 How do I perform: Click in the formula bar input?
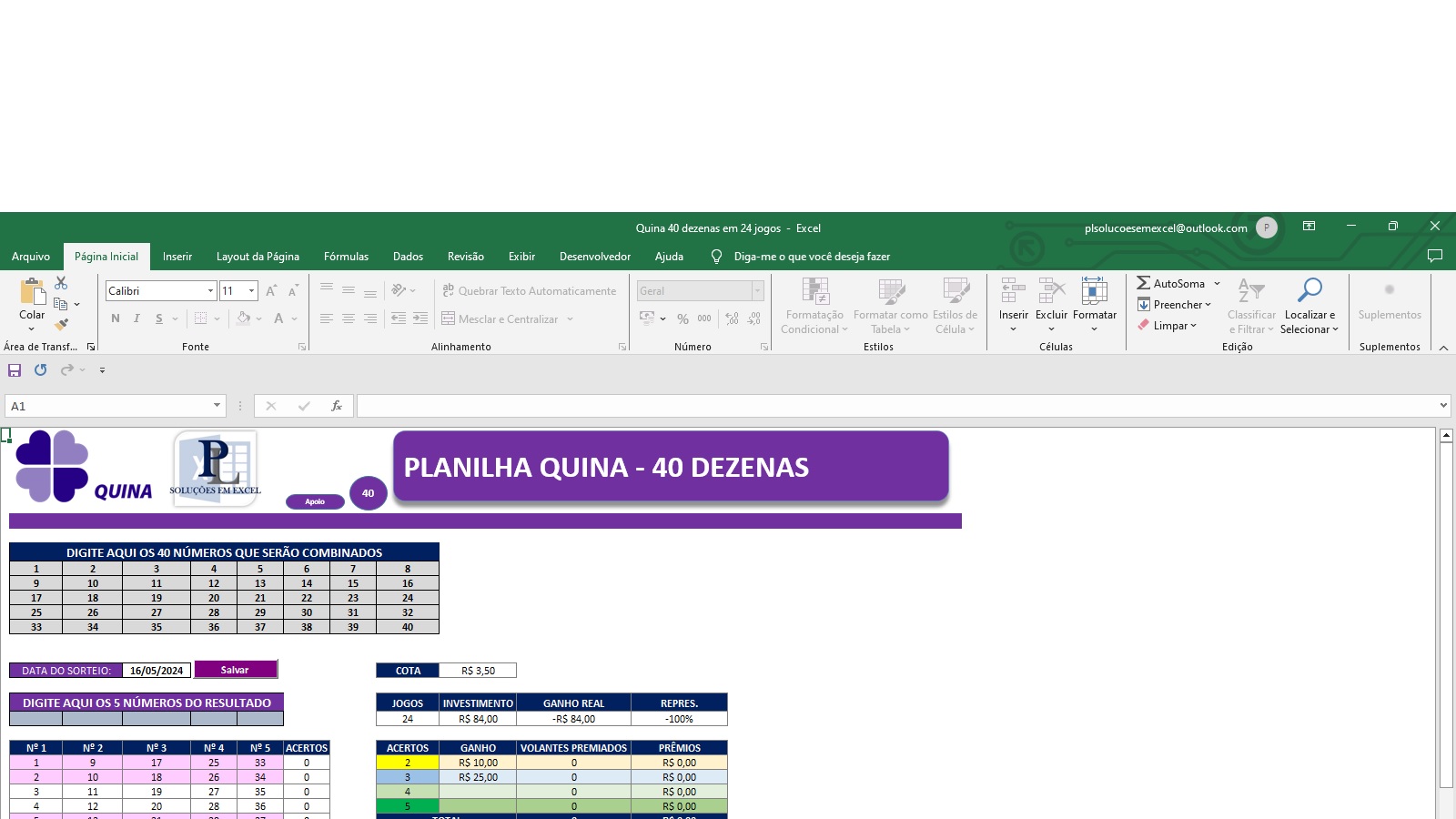point(896,406)
